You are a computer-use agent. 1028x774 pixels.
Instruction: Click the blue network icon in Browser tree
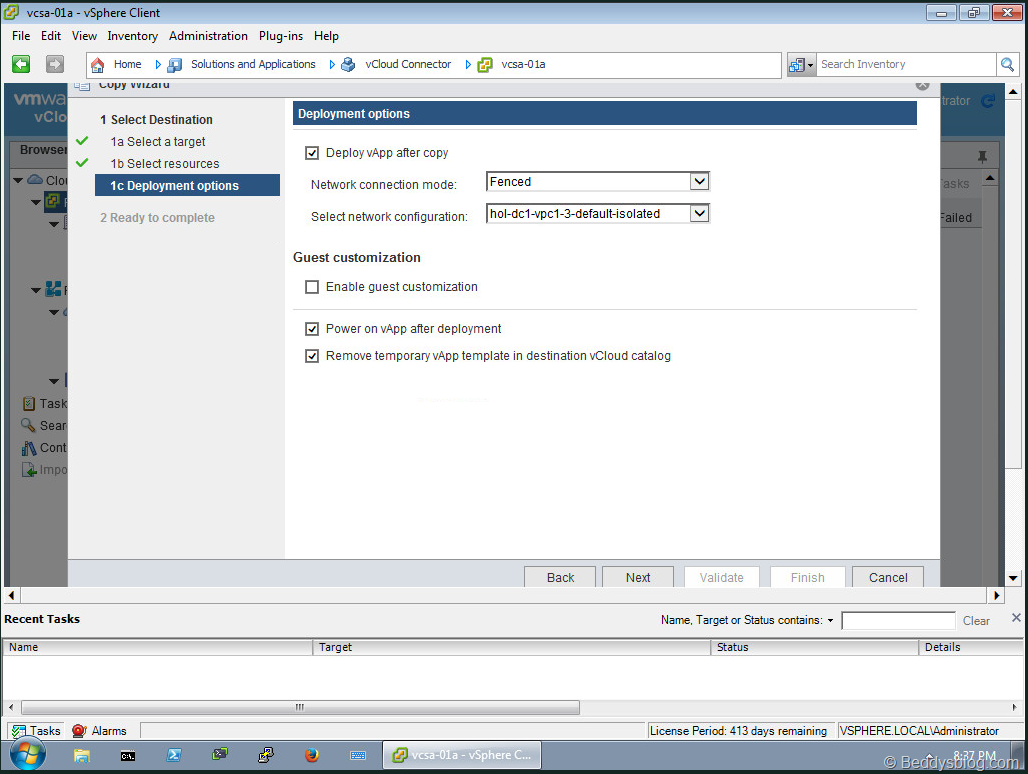coord(52,288)
